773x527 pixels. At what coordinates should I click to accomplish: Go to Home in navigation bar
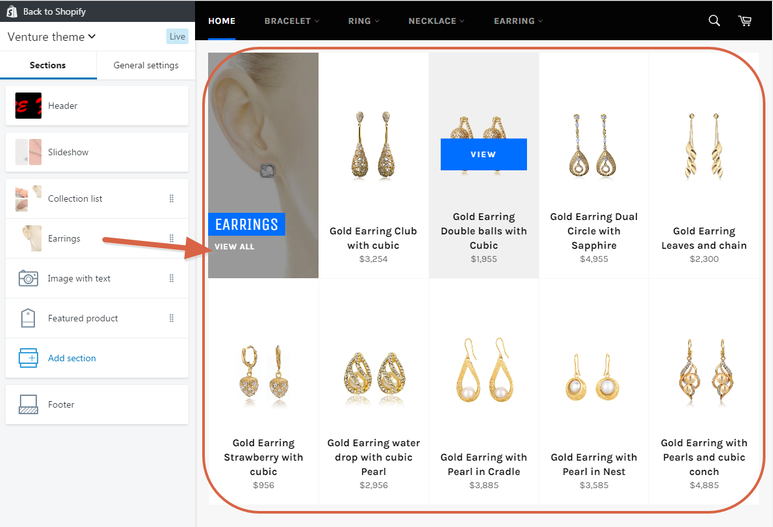coord(222,21)
